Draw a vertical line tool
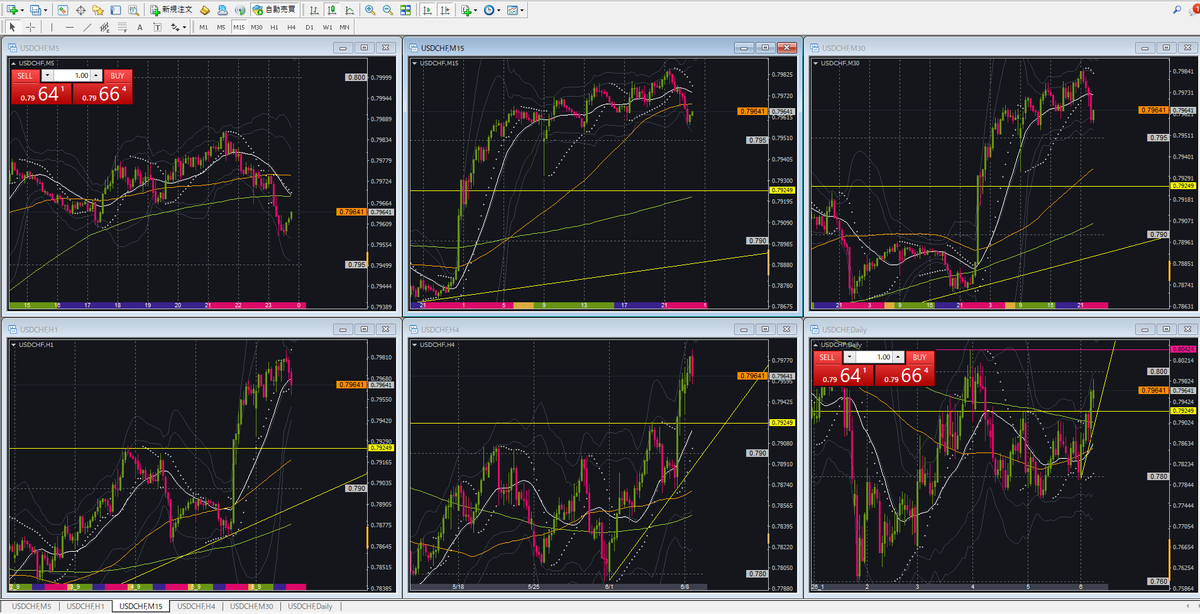The width and height of the screenshot is (1200, 614). [51, 27]
